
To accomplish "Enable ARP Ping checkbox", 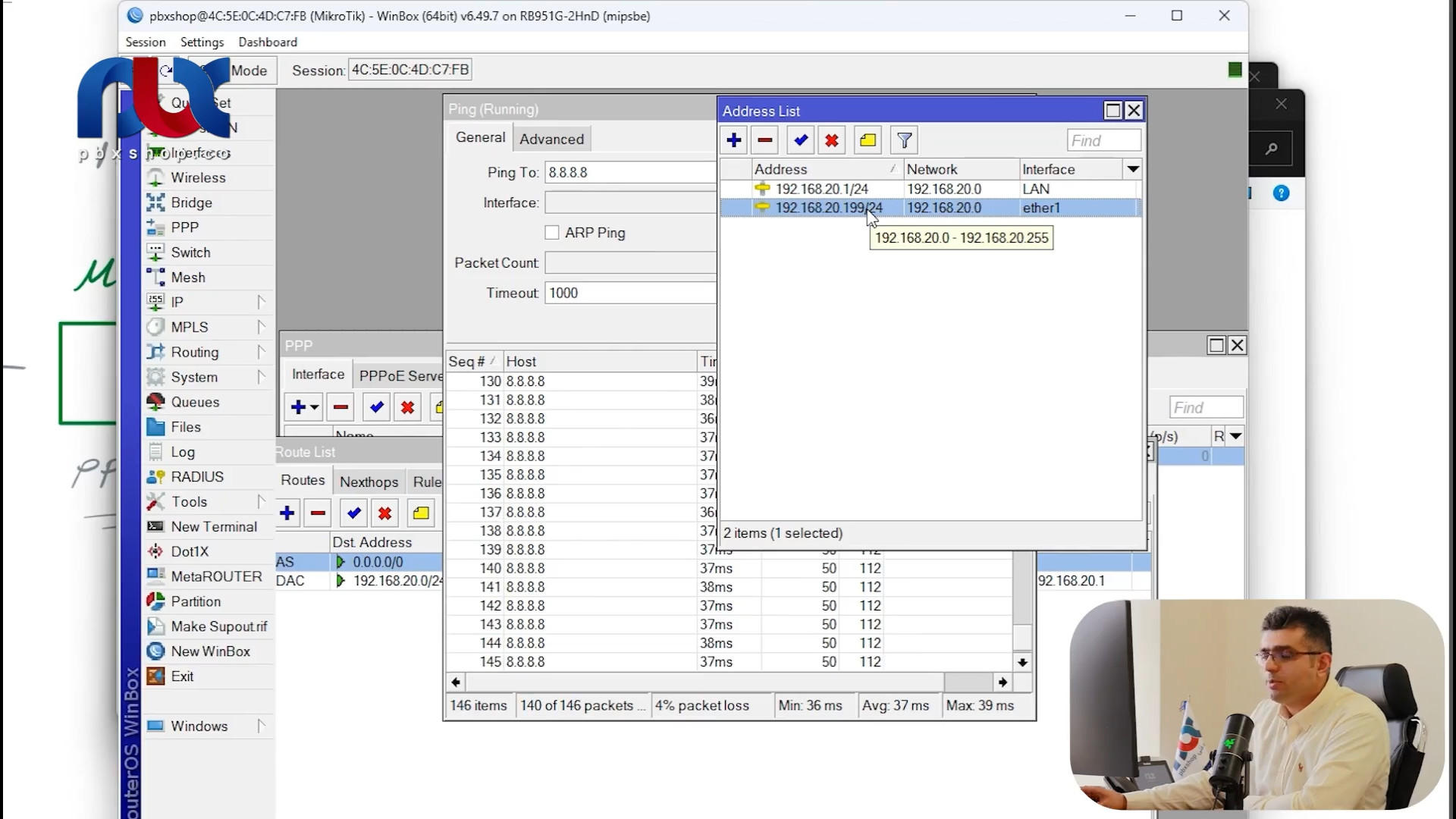I will coord(552,233).
